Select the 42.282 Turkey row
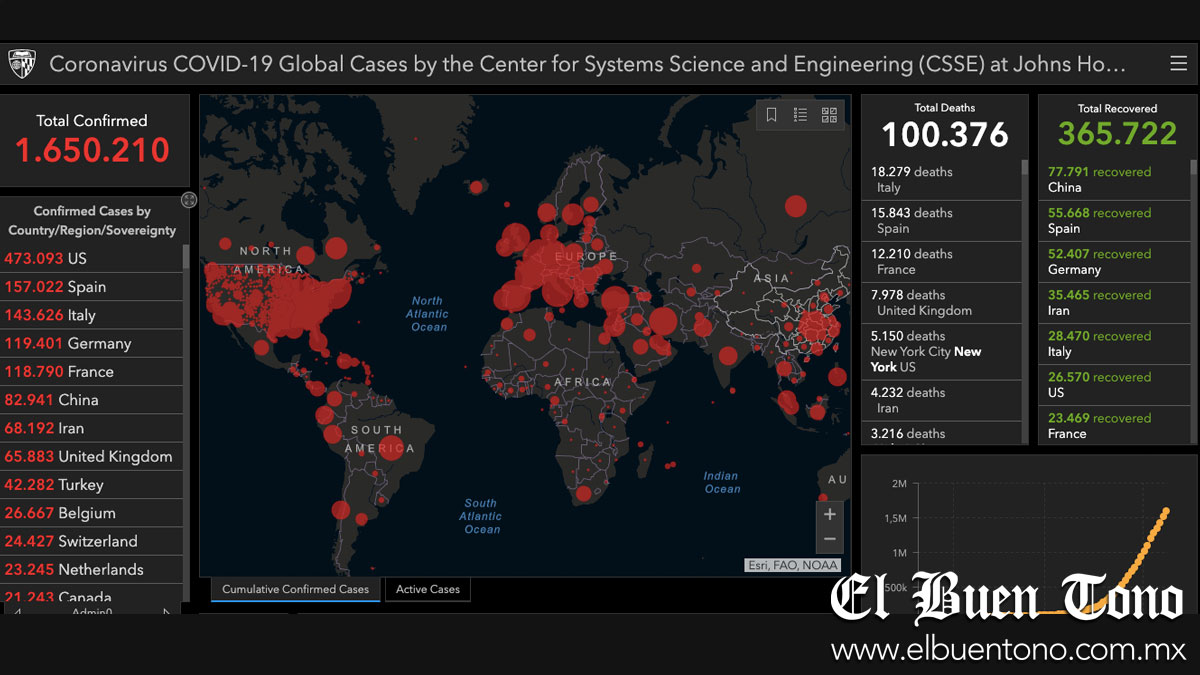Viewport: 1200px width, 675px height. click(92, 484)
